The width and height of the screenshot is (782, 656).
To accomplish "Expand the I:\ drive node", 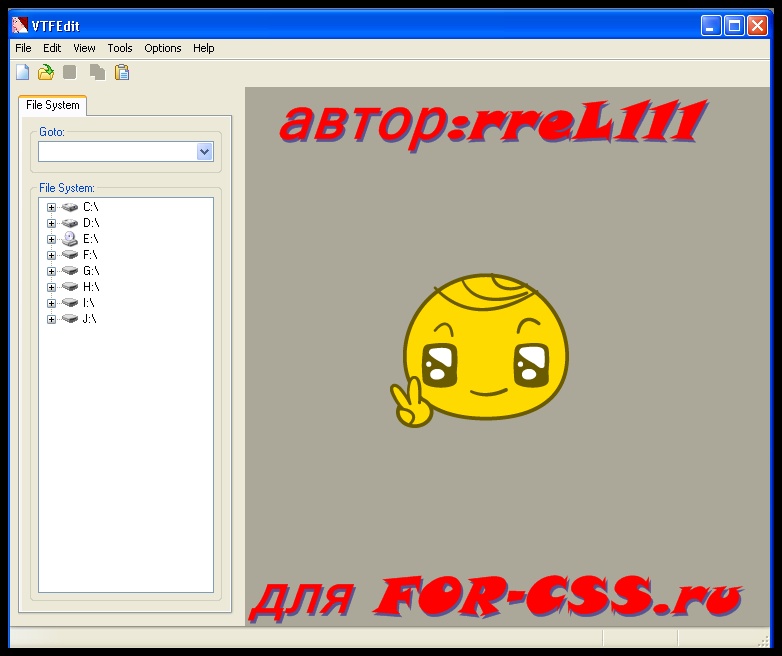I will (51, 303).
